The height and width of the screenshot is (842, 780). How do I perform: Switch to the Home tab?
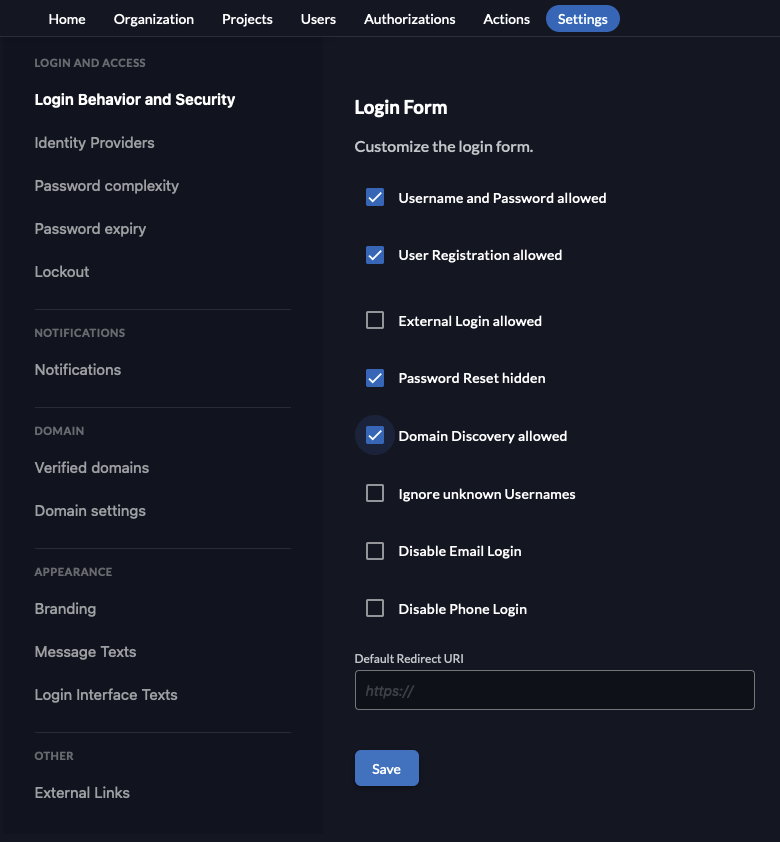[66, 18]
